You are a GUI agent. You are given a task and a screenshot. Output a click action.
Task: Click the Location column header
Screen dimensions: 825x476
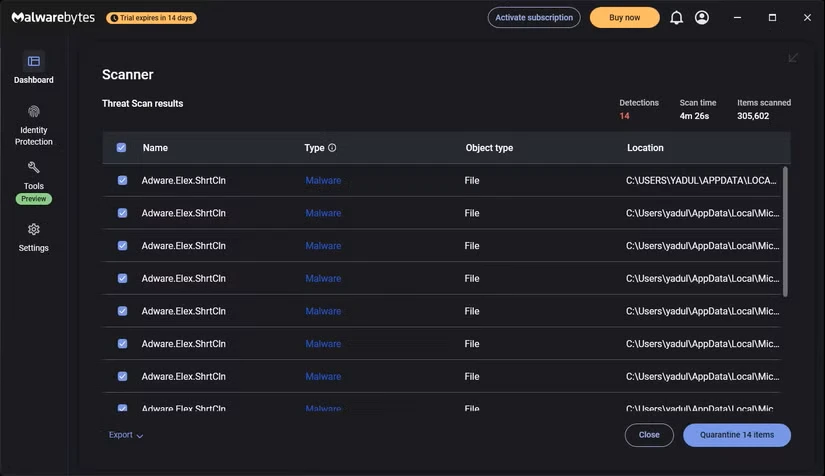click(x=645, y=148)
